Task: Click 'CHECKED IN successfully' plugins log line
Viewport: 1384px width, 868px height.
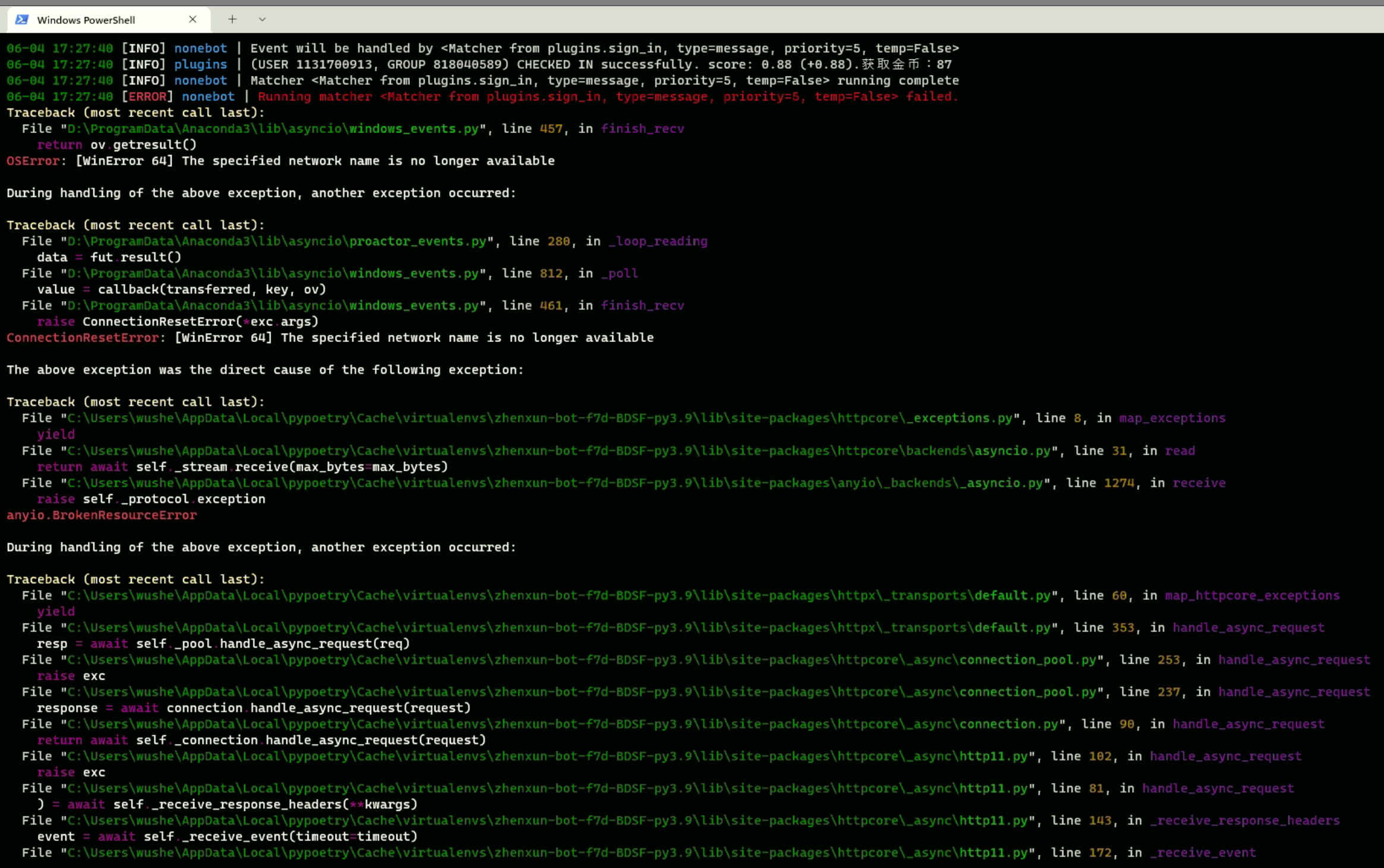Action: 479,64
